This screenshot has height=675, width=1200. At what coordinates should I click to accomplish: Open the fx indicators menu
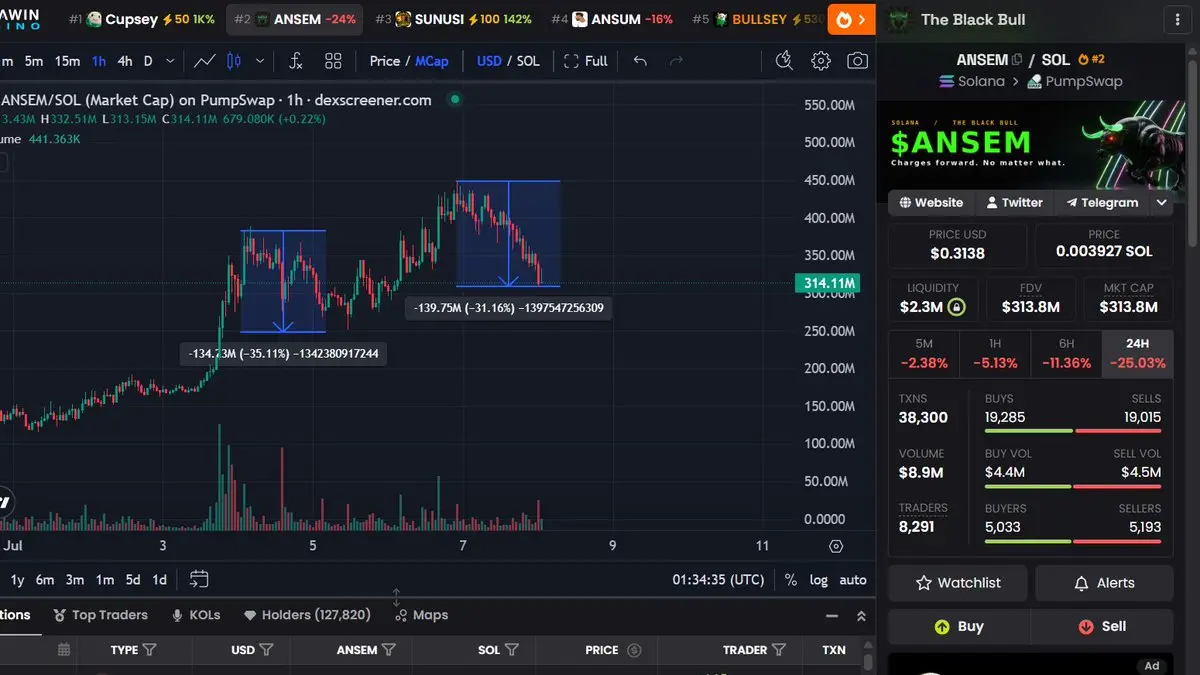tap(295, 61)
